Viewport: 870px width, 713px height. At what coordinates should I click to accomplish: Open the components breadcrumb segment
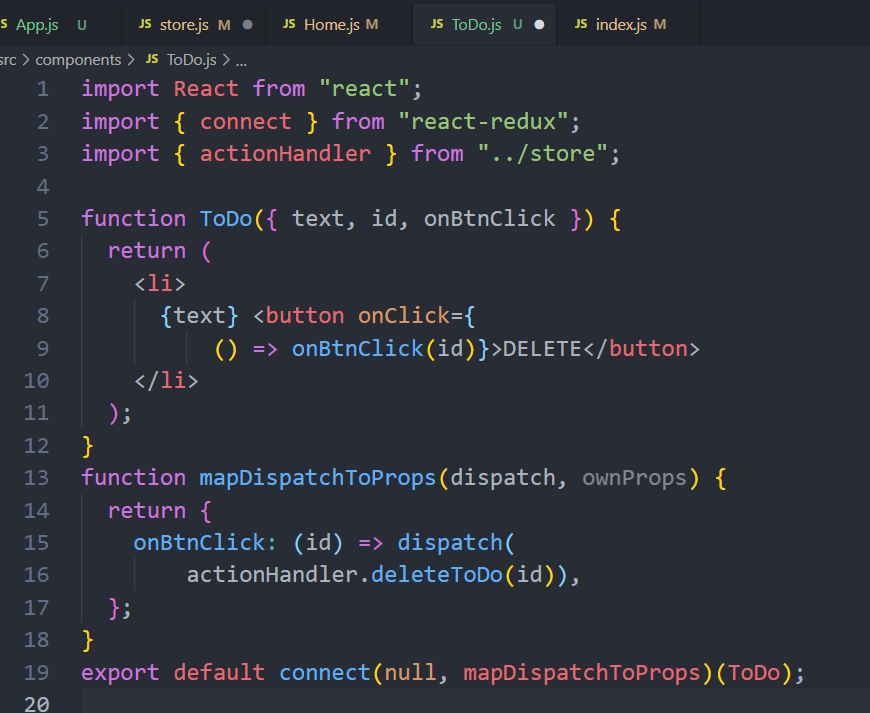click(78, 60)
